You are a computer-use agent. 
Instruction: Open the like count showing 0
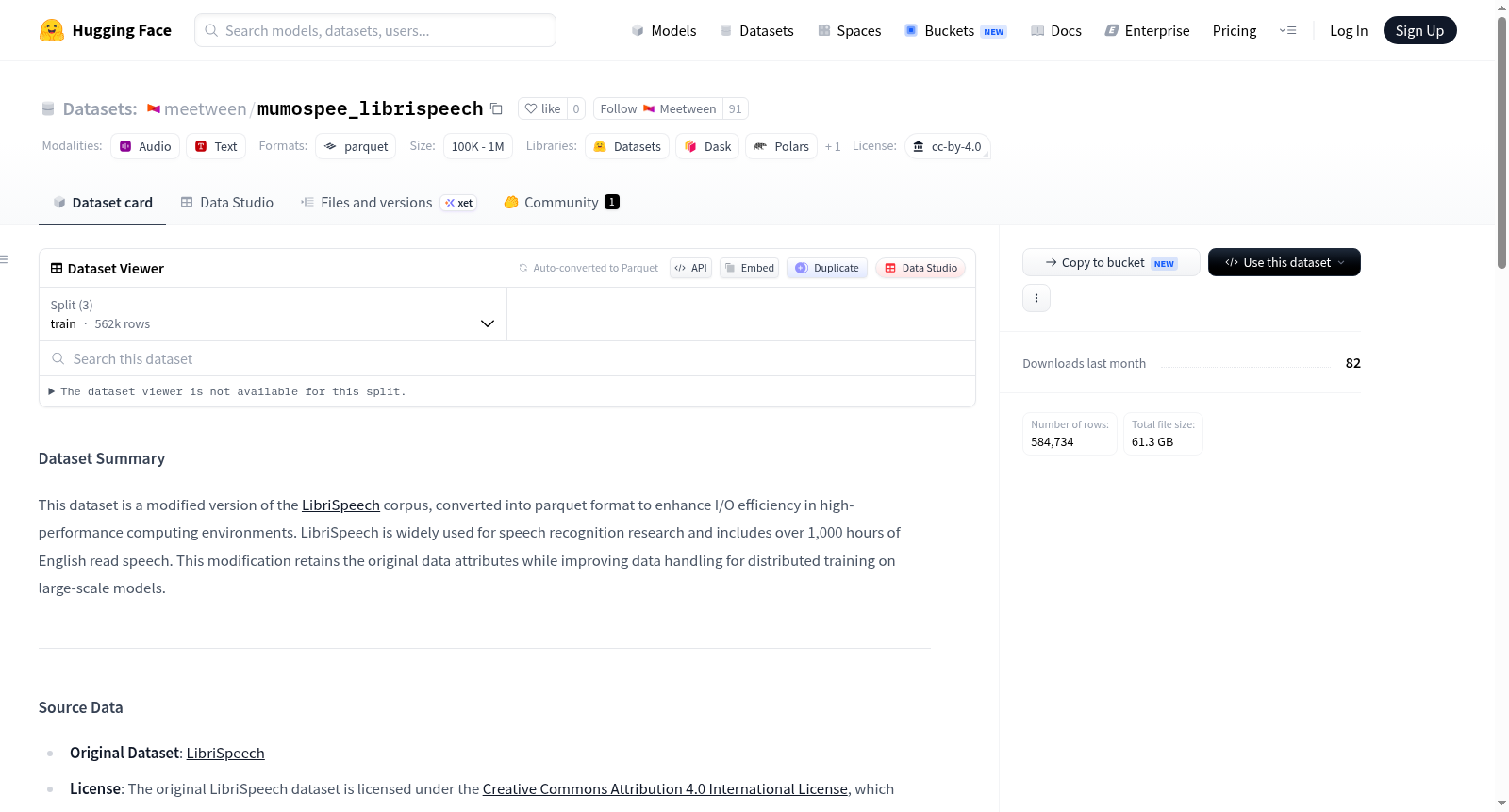pos(576,108)
